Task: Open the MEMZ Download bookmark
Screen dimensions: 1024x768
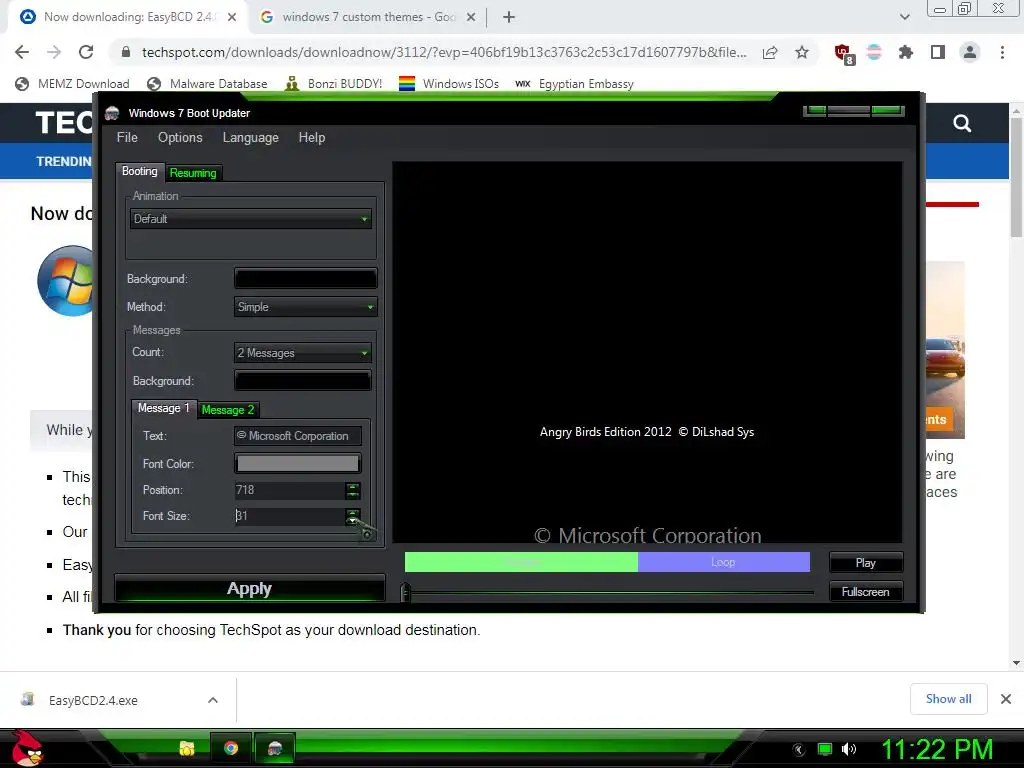Action: tap(72, 84)
